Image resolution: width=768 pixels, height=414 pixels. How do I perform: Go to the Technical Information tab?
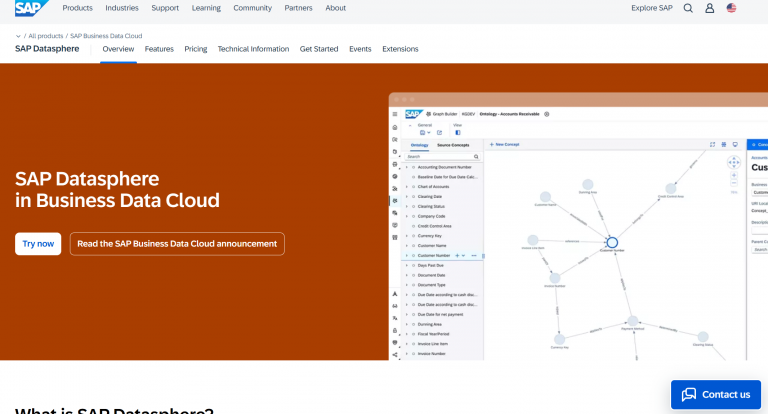(253, 49)
